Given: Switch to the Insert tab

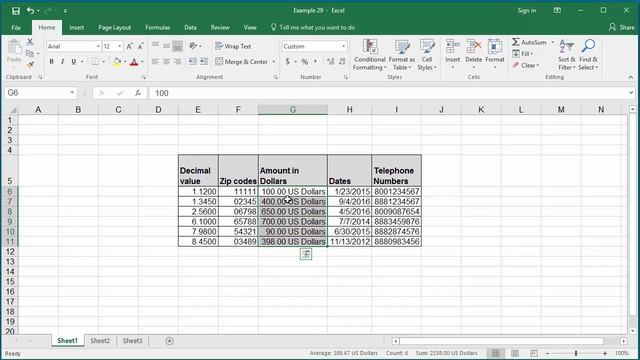Looking at the screenshot, I should coord(76,27).
